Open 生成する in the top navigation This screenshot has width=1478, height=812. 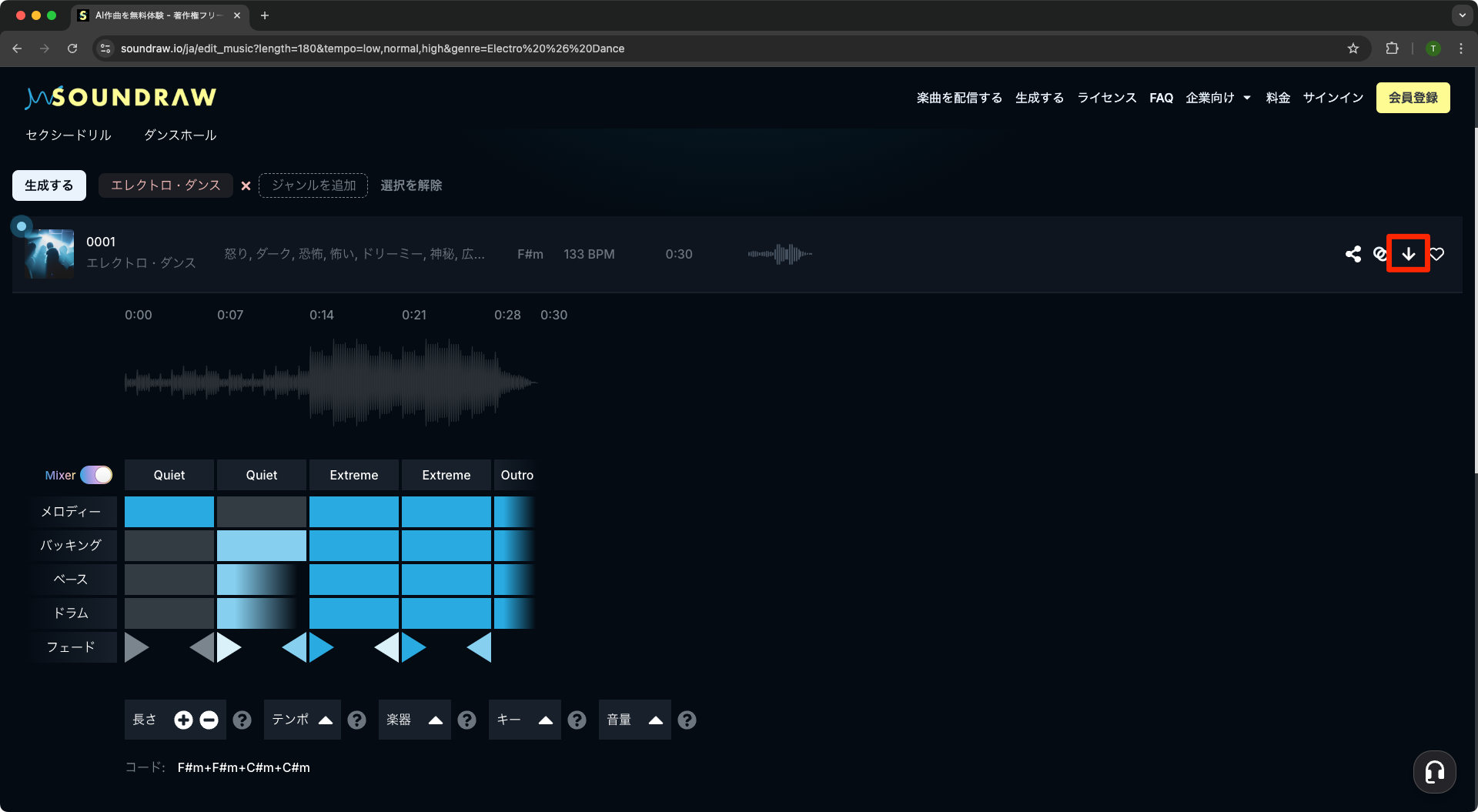click(1039, 98)
